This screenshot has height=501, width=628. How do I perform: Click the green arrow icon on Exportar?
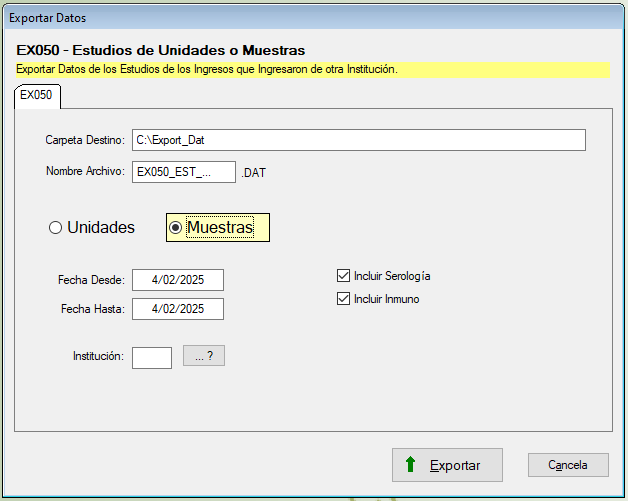coord(410,465)
